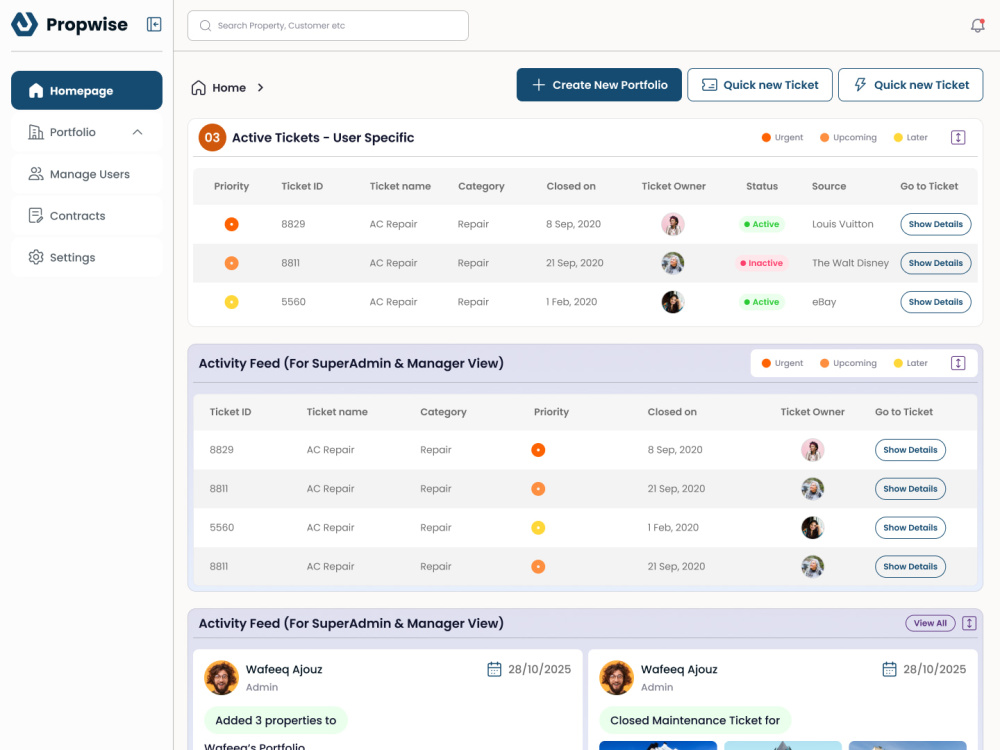1000x750 pixels.
Task: Click owner avatar of ticket 8829 in Active Tickets
Action: 673,224
